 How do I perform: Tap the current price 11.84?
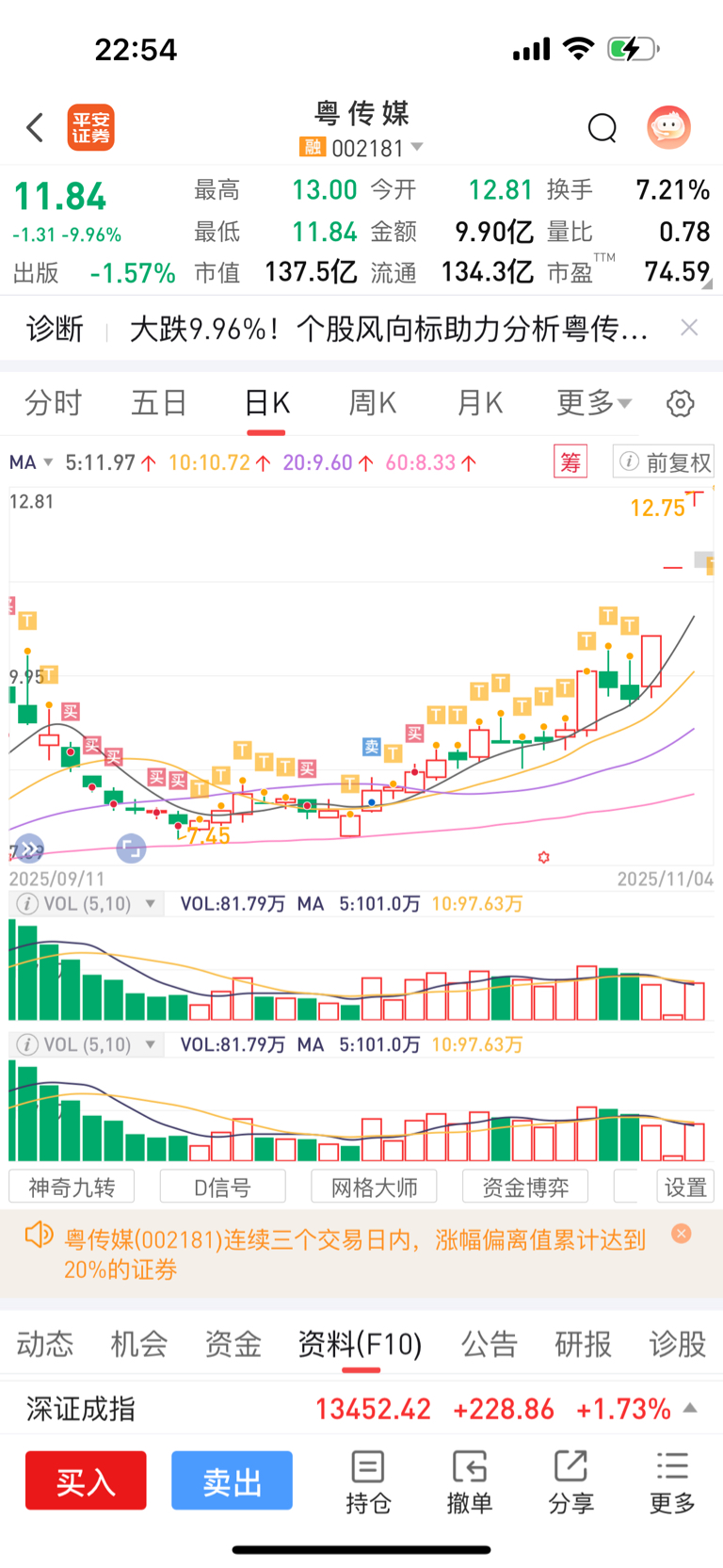point(60,197)
